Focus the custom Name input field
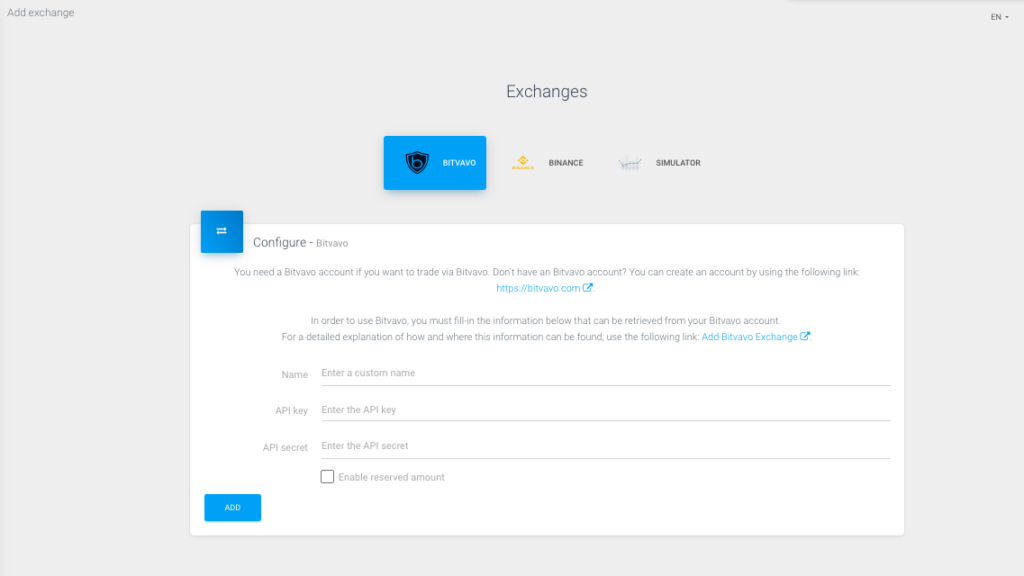Image resolution: width=1024 pixels, height=576 pixels. coord(605,374)
